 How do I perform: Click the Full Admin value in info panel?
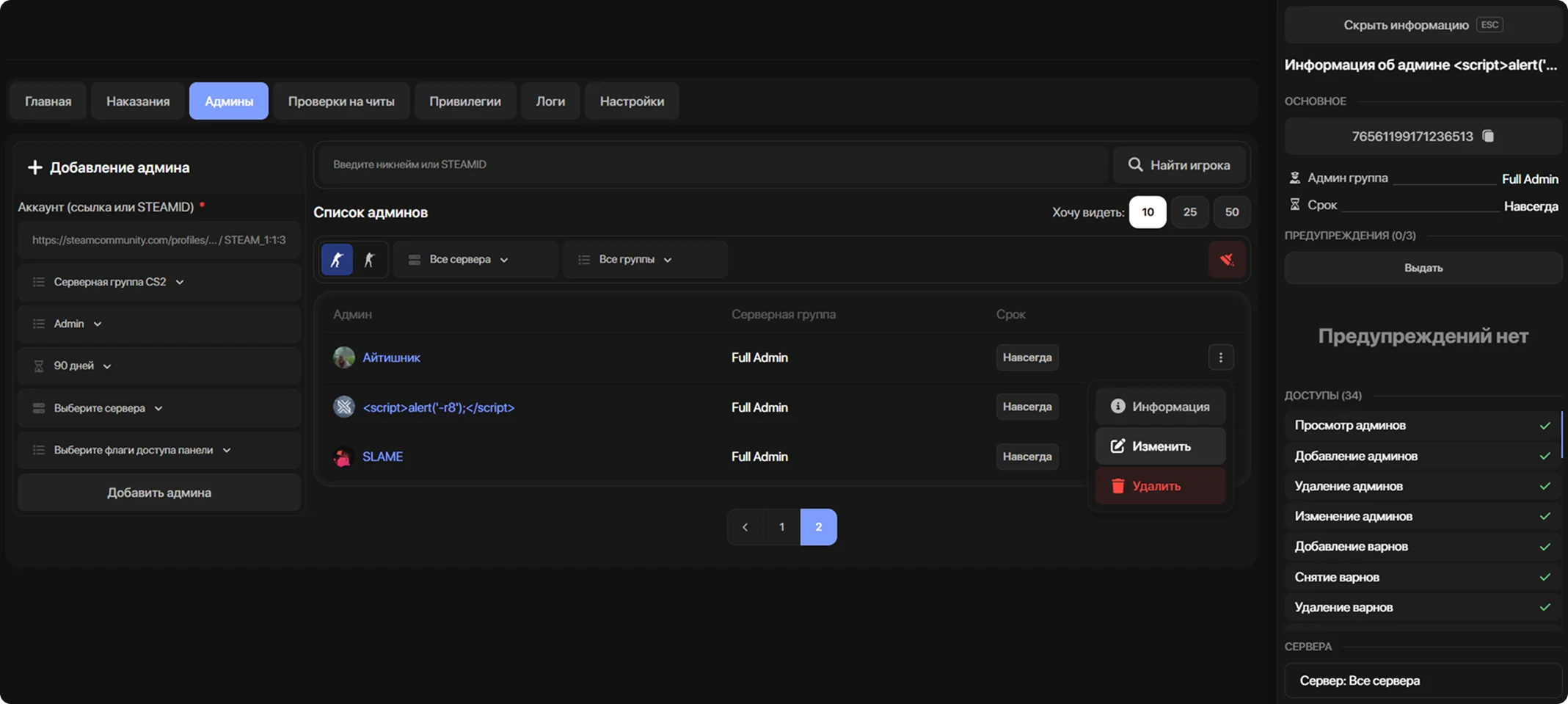(1530, 179)
